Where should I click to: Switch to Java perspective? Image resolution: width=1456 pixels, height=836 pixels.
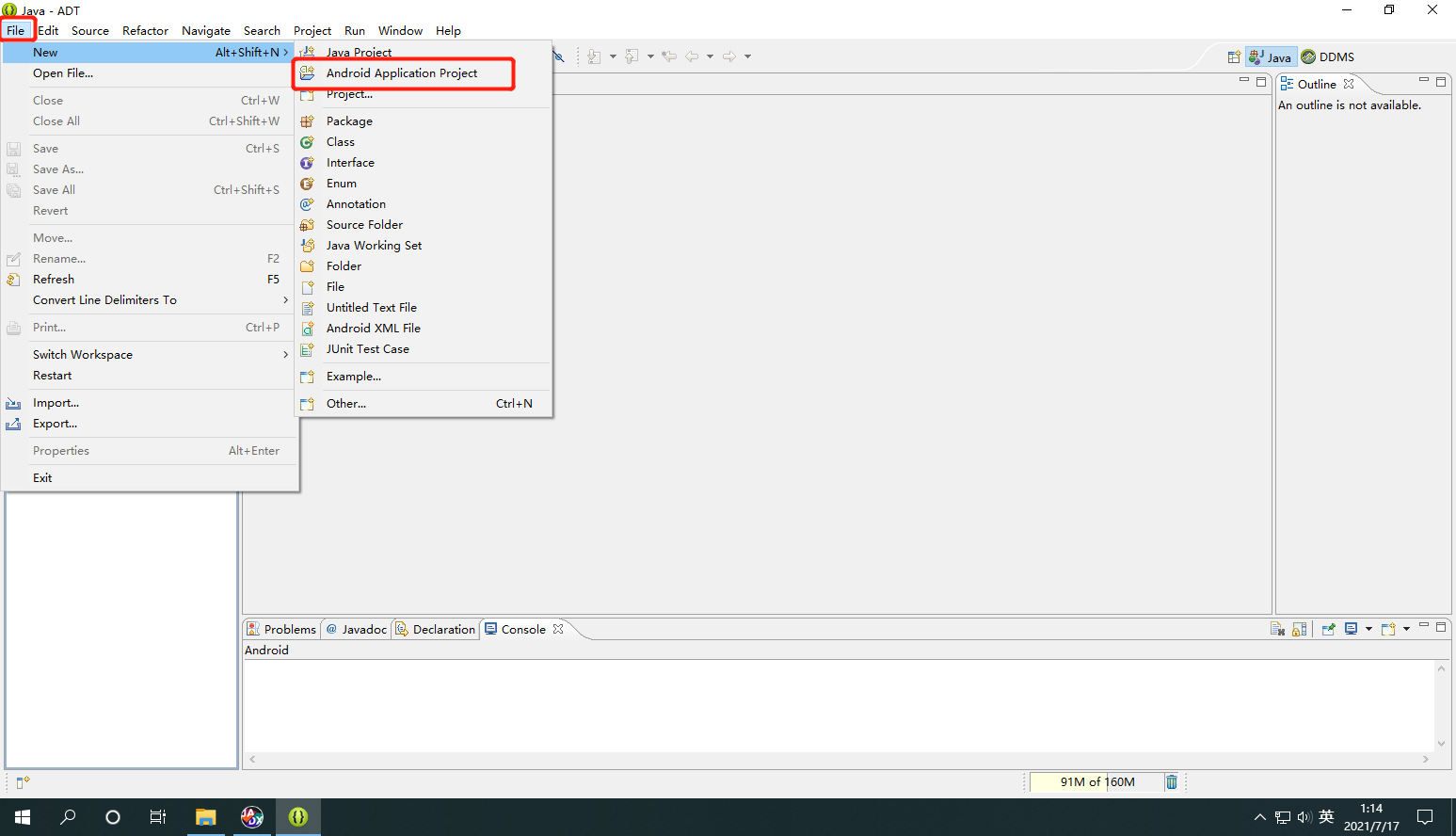click(x=1271, y=57)
